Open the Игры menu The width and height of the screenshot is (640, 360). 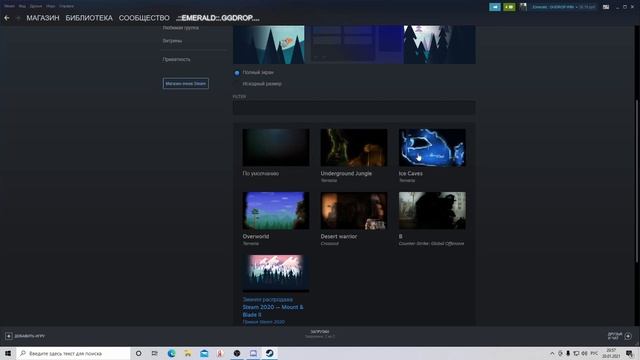(51, 6)
